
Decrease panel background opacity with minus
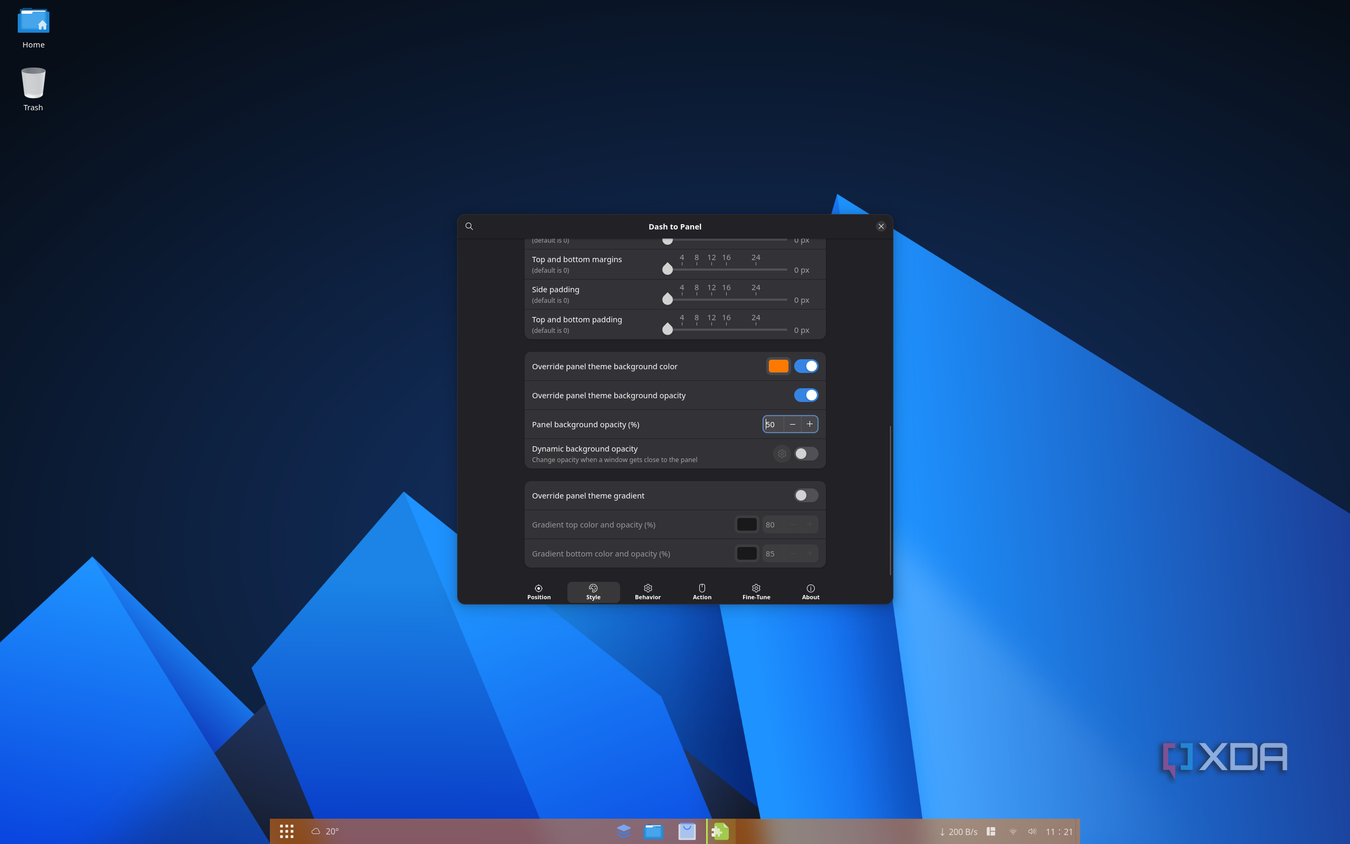tap(792, 424)
